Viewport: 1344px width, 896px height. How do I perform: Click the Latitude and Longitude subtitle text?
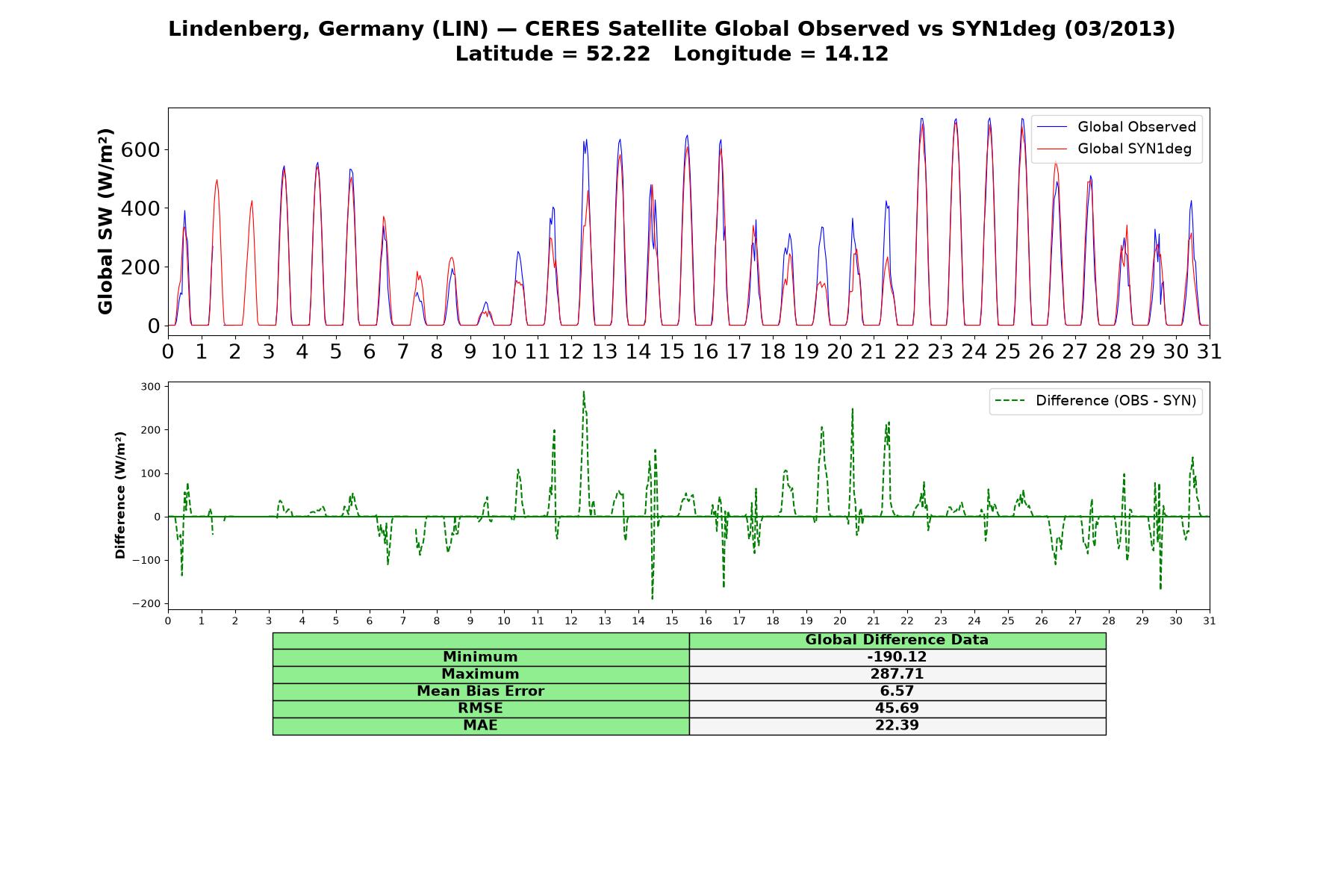tap(672, 55)
